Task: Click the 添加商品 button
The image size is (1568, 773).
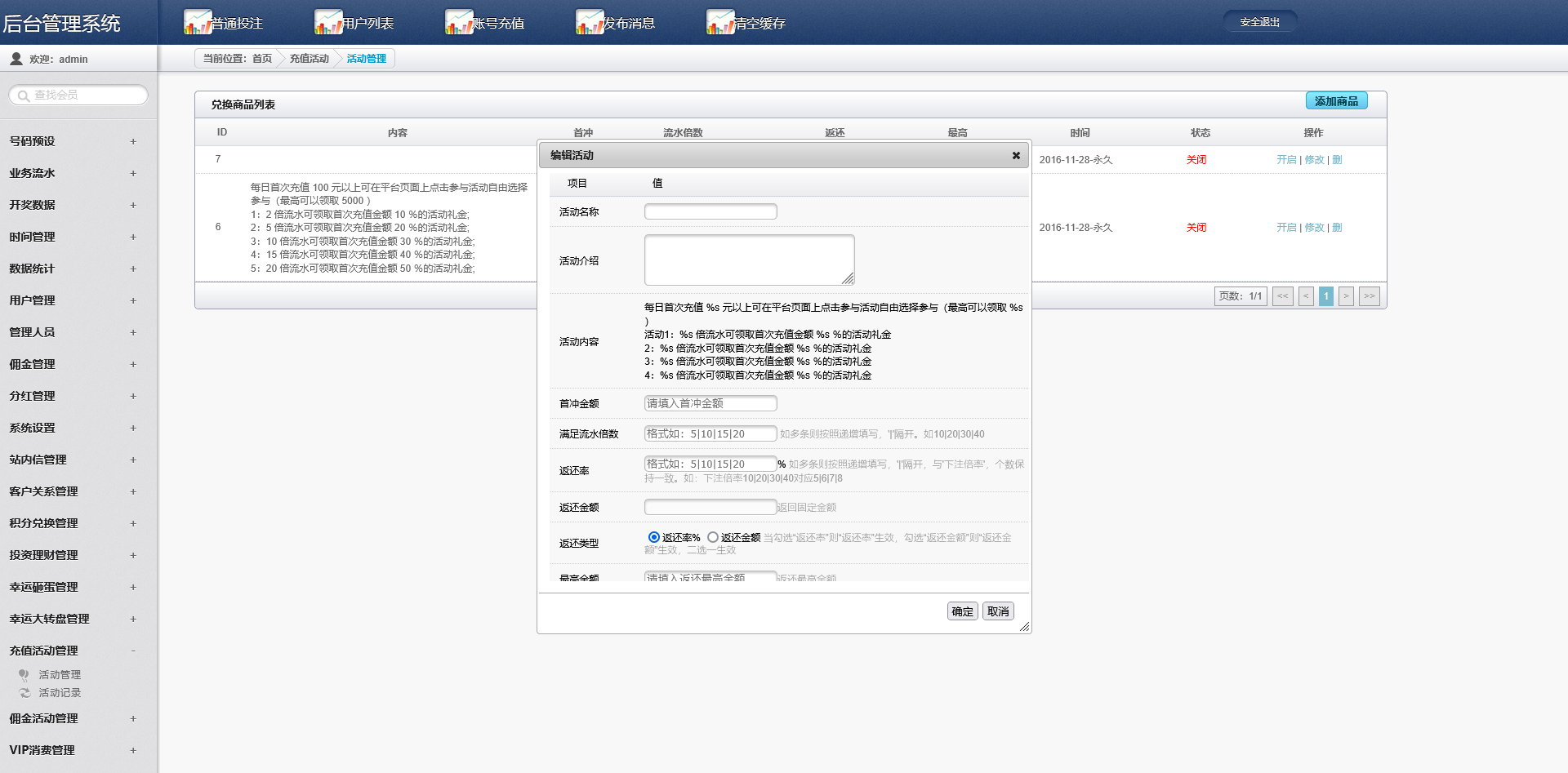Action: 1336,101
